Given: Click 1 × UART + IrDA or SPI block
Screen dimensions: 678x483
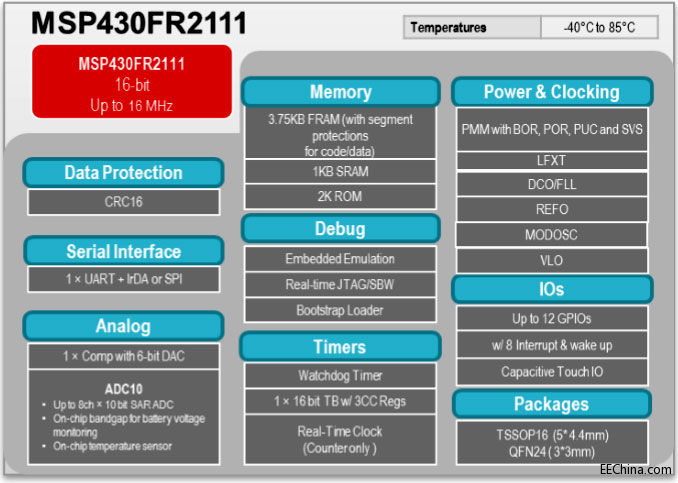Looking at the screenshot, I should pyautogui.click(x=124, y=279).
